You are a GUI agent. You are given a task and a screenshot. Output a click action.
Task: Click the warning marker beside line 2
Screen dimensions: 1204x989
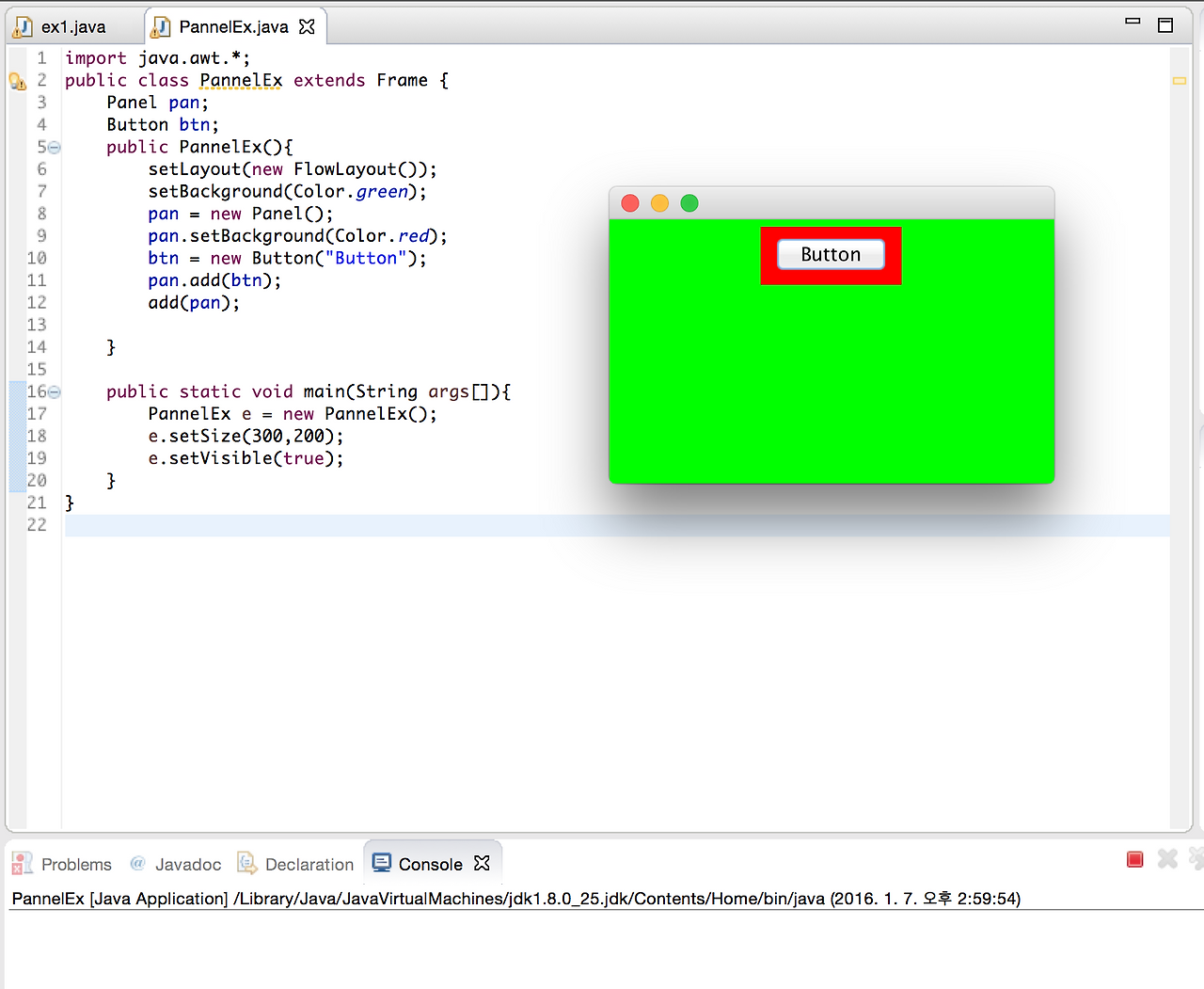coord(17,81)
